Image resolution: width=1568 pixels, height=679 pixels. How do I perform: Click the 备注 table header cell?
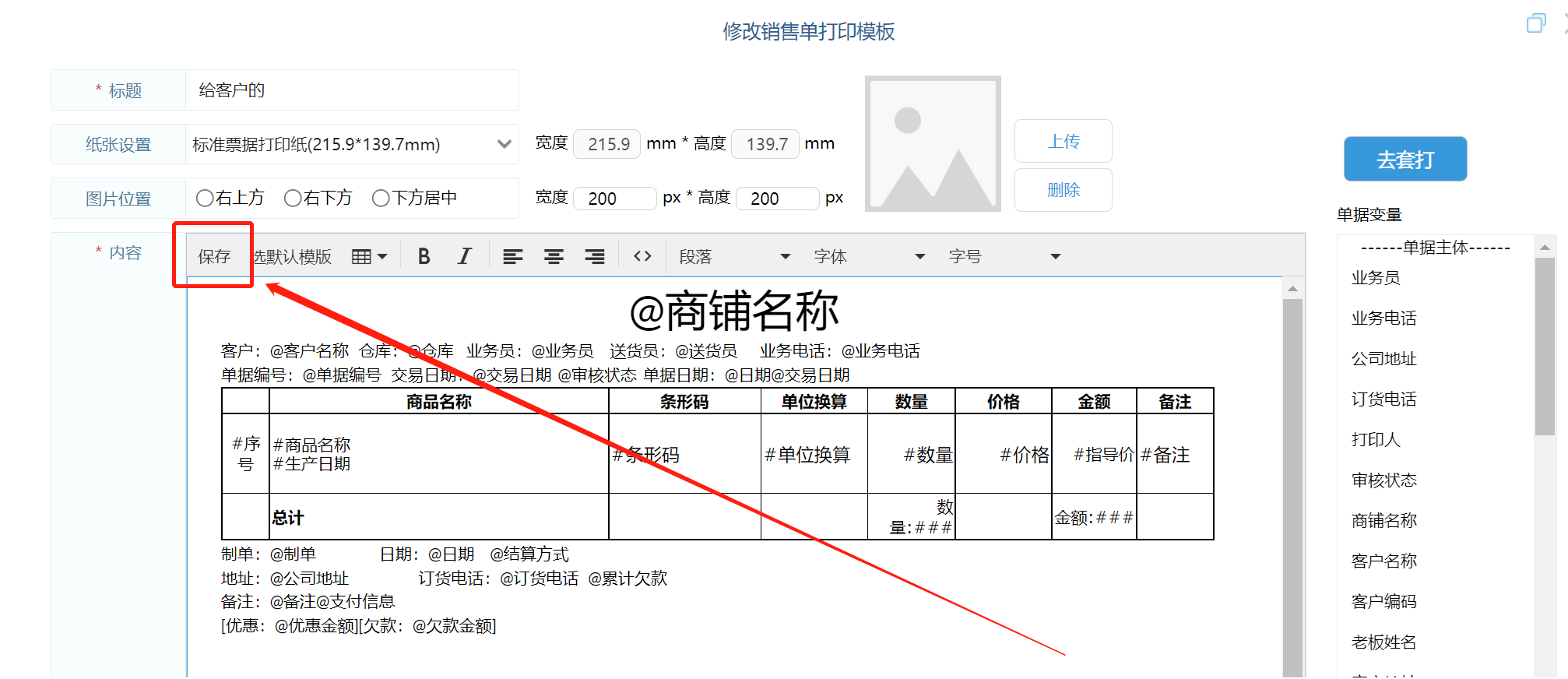1175,402
